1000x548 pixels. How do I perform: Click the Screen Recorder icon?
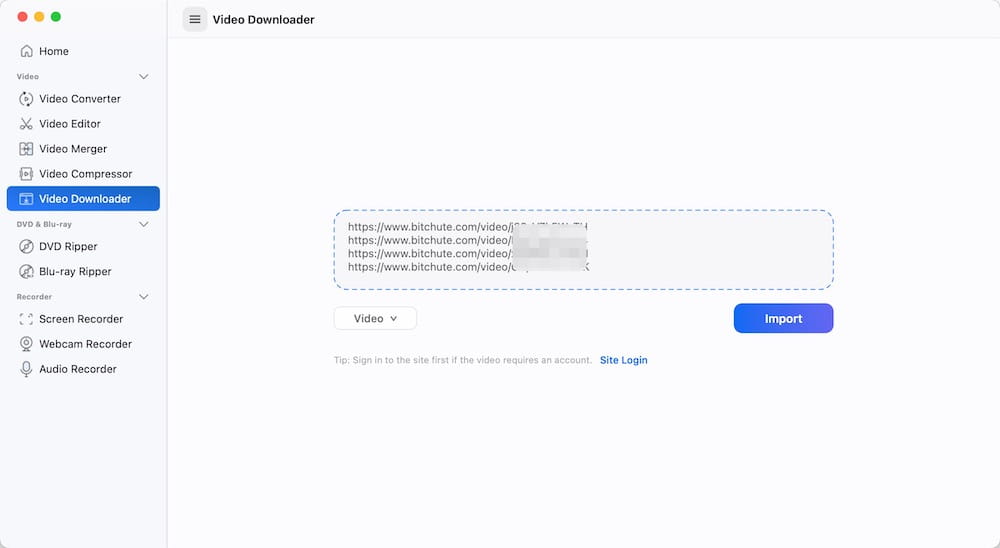(26, 319)
